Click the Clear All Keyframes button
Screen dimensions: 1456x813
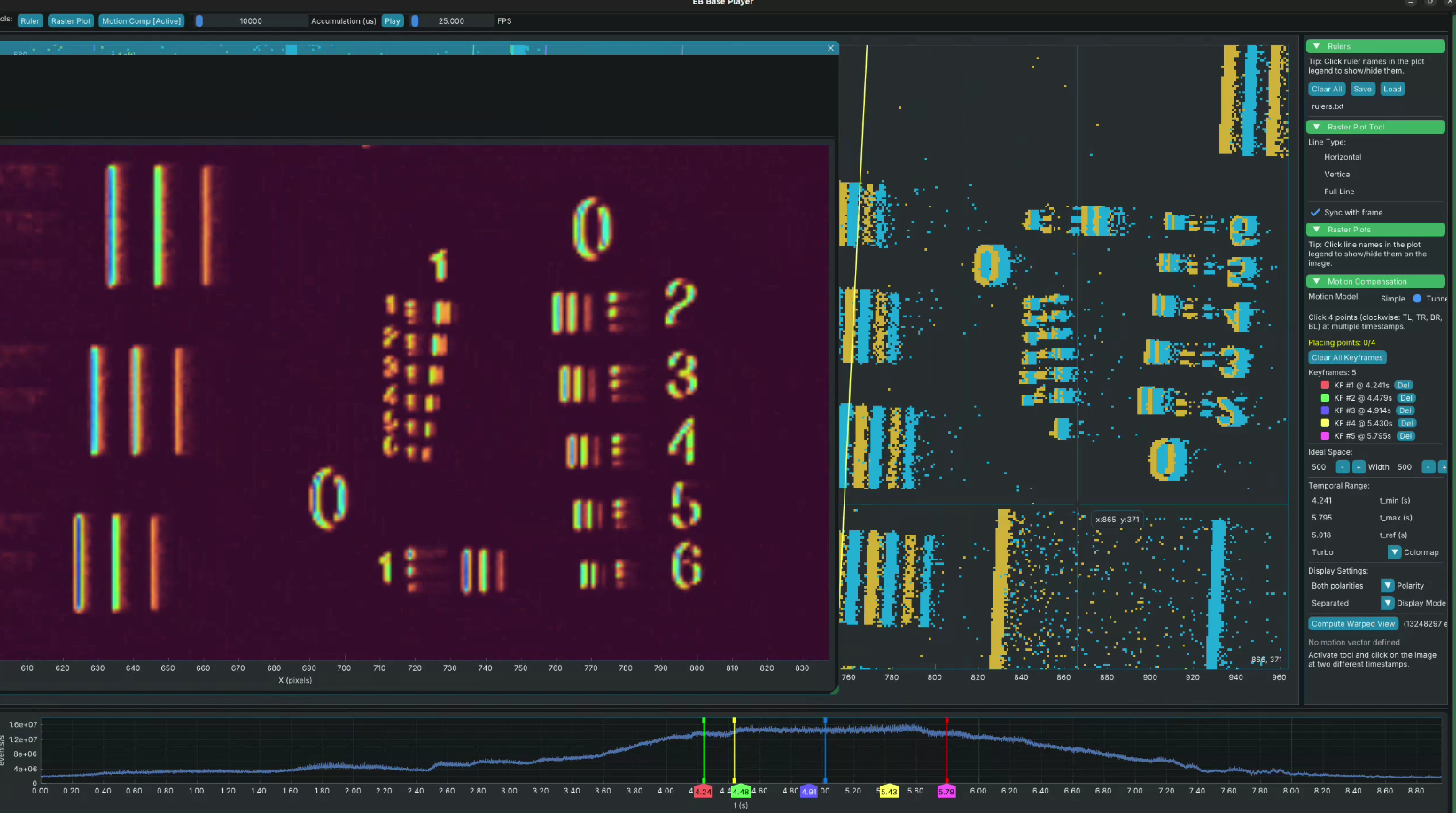(x=1346, y=358)
